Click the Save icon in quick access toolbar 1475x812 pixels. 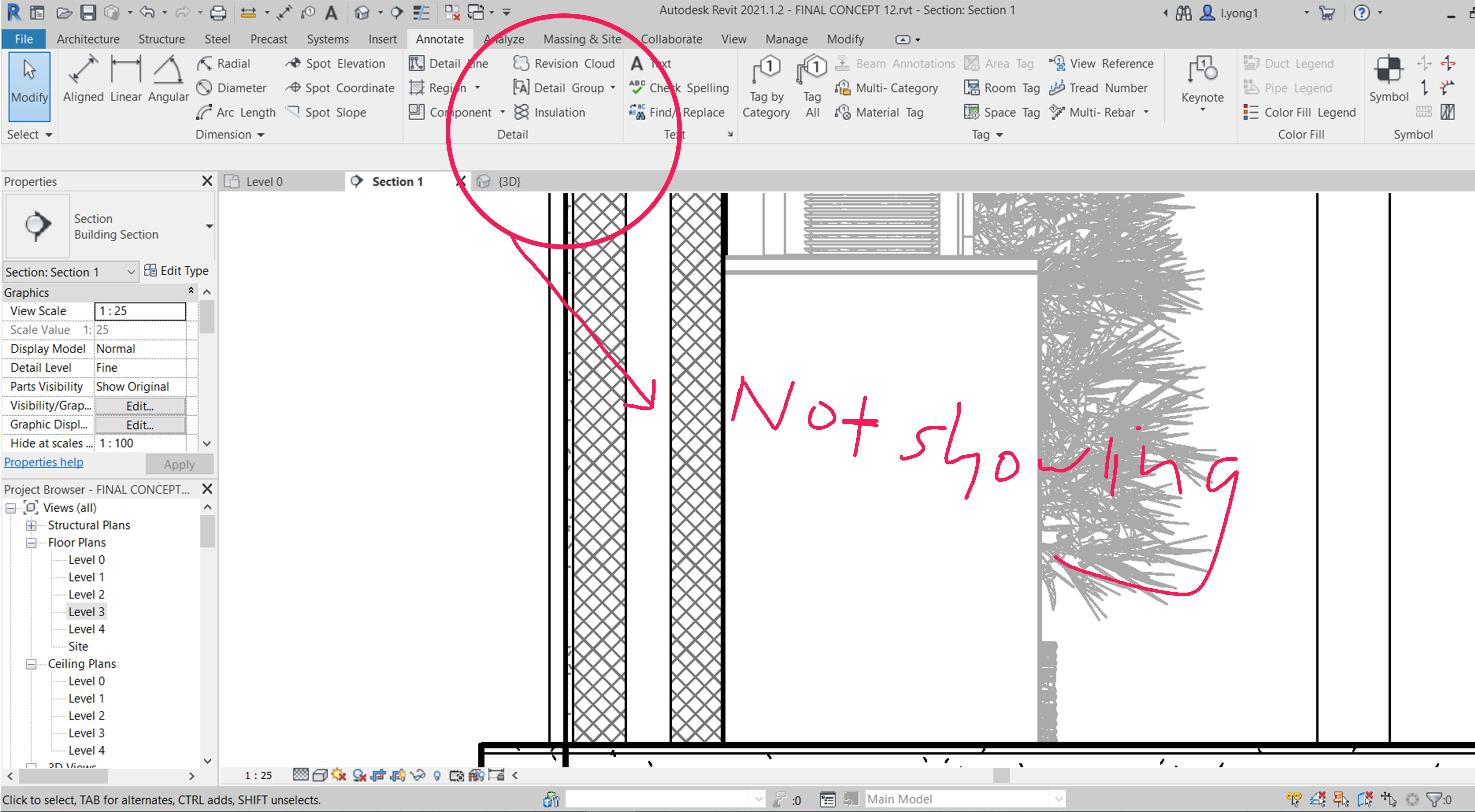pyautogui.click(x=88, y=12)
